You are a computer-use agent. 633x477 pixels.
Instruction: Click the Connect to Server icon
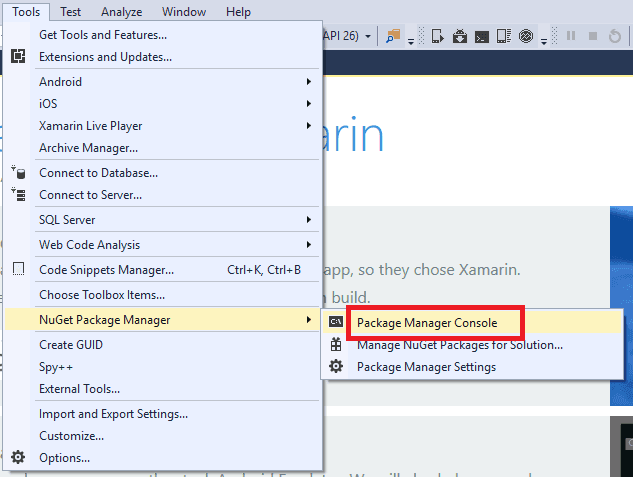pyautogui.click(x=18, y=195)
